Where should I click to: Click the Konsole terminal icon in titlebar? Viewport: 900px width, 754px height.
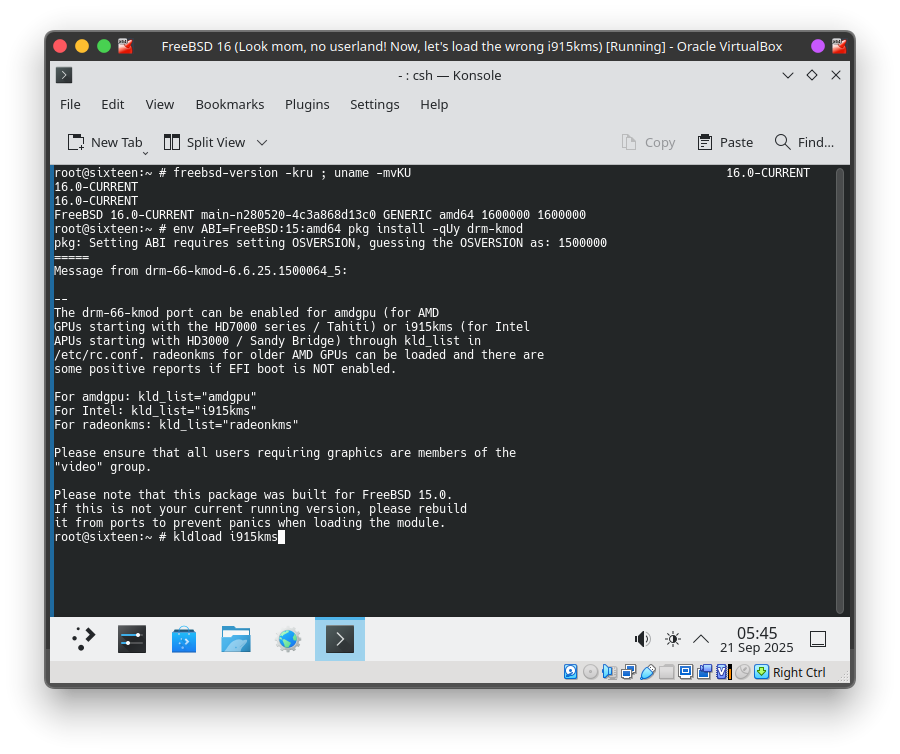click(x=64, y=75)
